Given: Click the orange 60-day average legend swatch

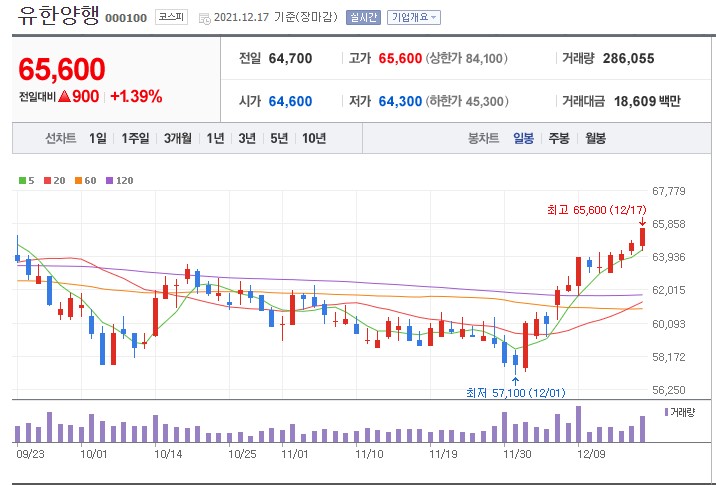Looking at the screenshot, I should [79, 181].
